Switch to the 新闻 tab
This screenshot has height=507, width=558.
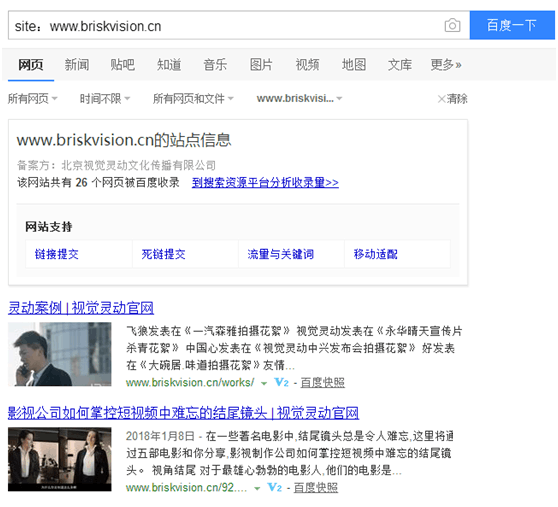tap(77, 65)
